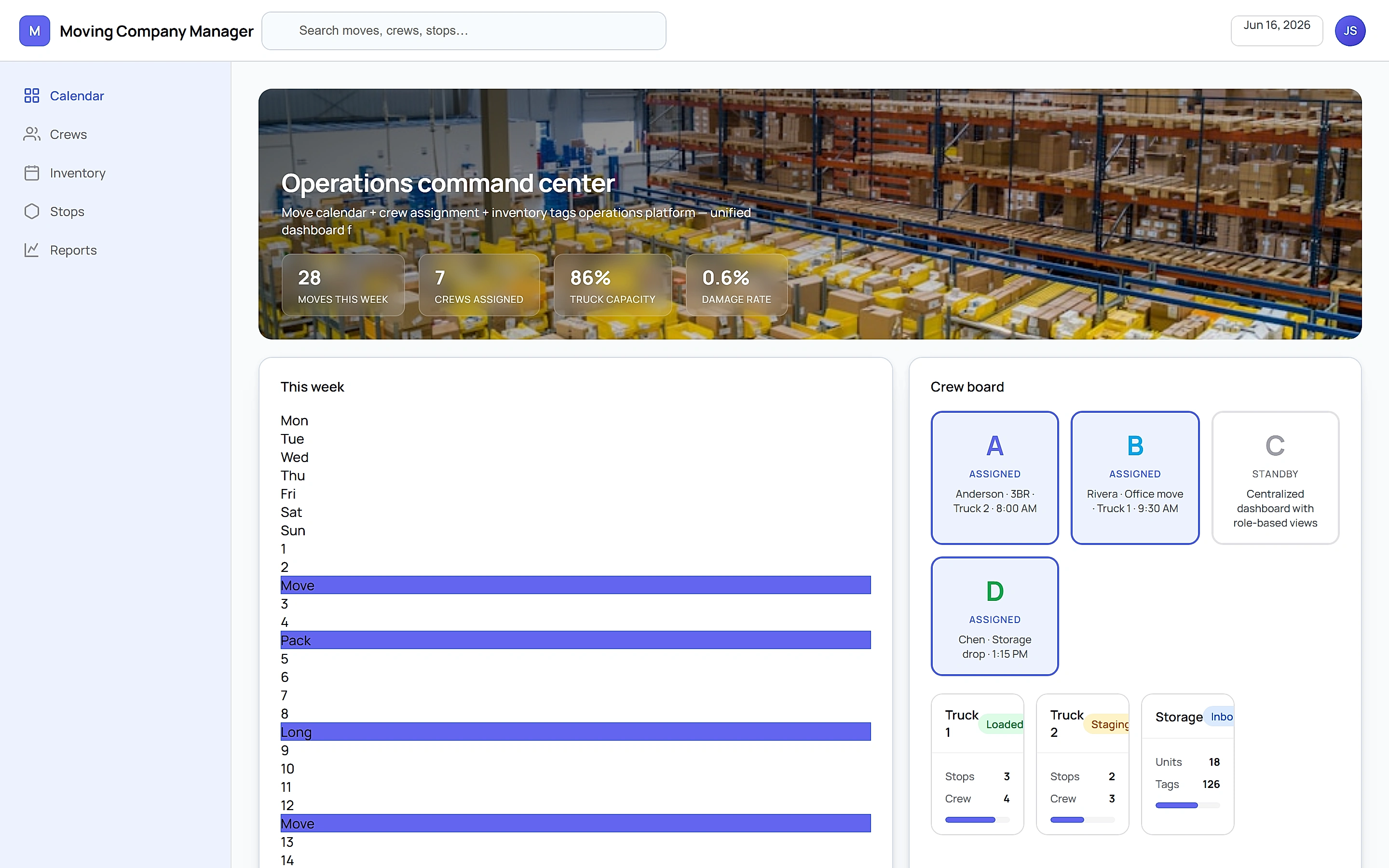Select the 28 Moves This Week stat card
The image size is (1389, 868).
pos(343,285)
